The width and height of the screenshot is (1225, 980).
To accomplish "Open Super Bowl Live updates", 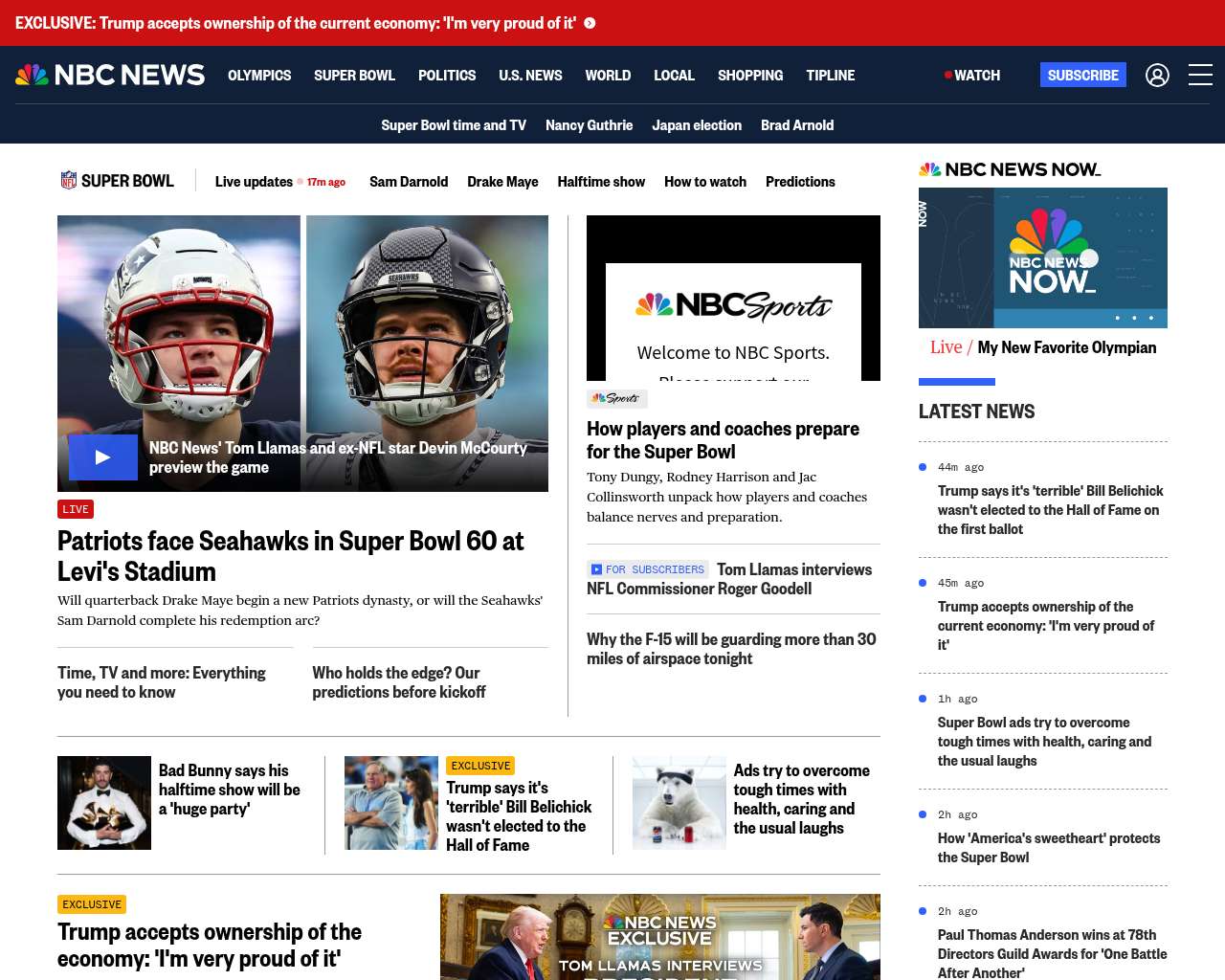I will tap(254, 181).
